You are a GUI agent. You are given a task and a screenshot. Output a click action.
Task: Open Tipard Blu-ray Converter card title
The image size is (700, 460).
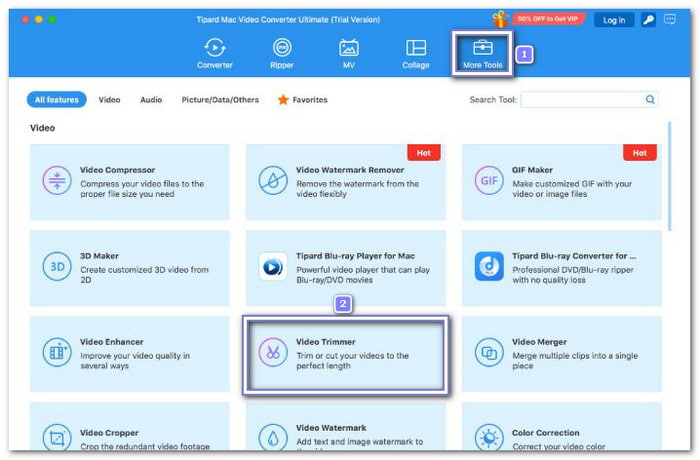574,256
